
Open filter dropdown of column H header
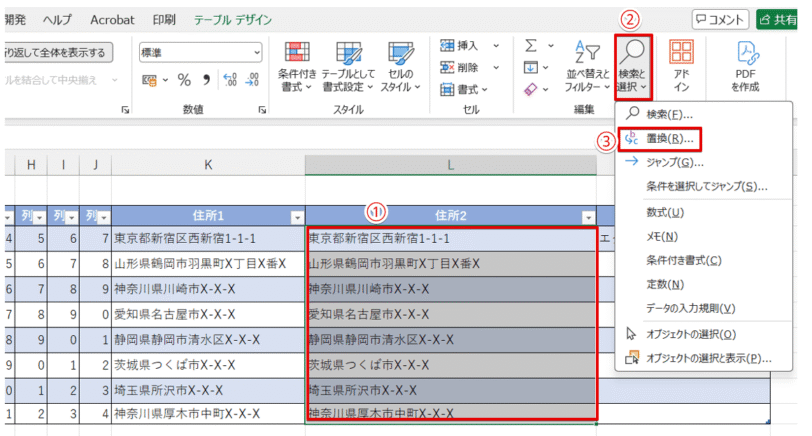(39, 218)
